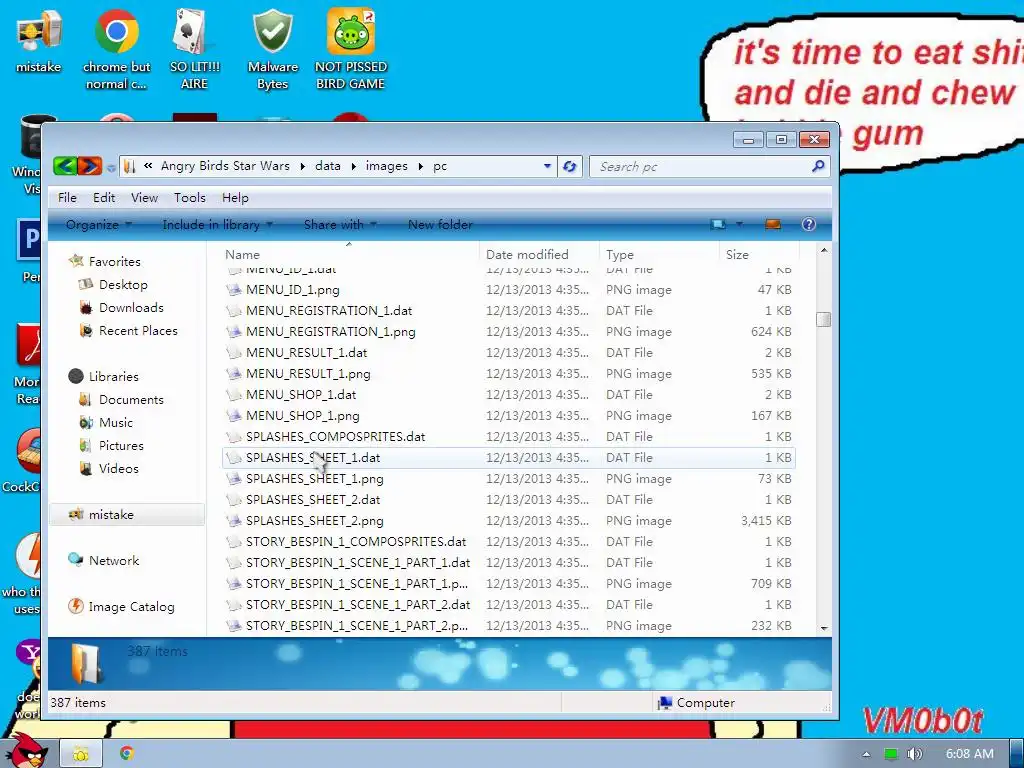Select MENU_REGISTRATION_1.png file icon
This screenshot has height=768, width=1024.
coord(234,332)
